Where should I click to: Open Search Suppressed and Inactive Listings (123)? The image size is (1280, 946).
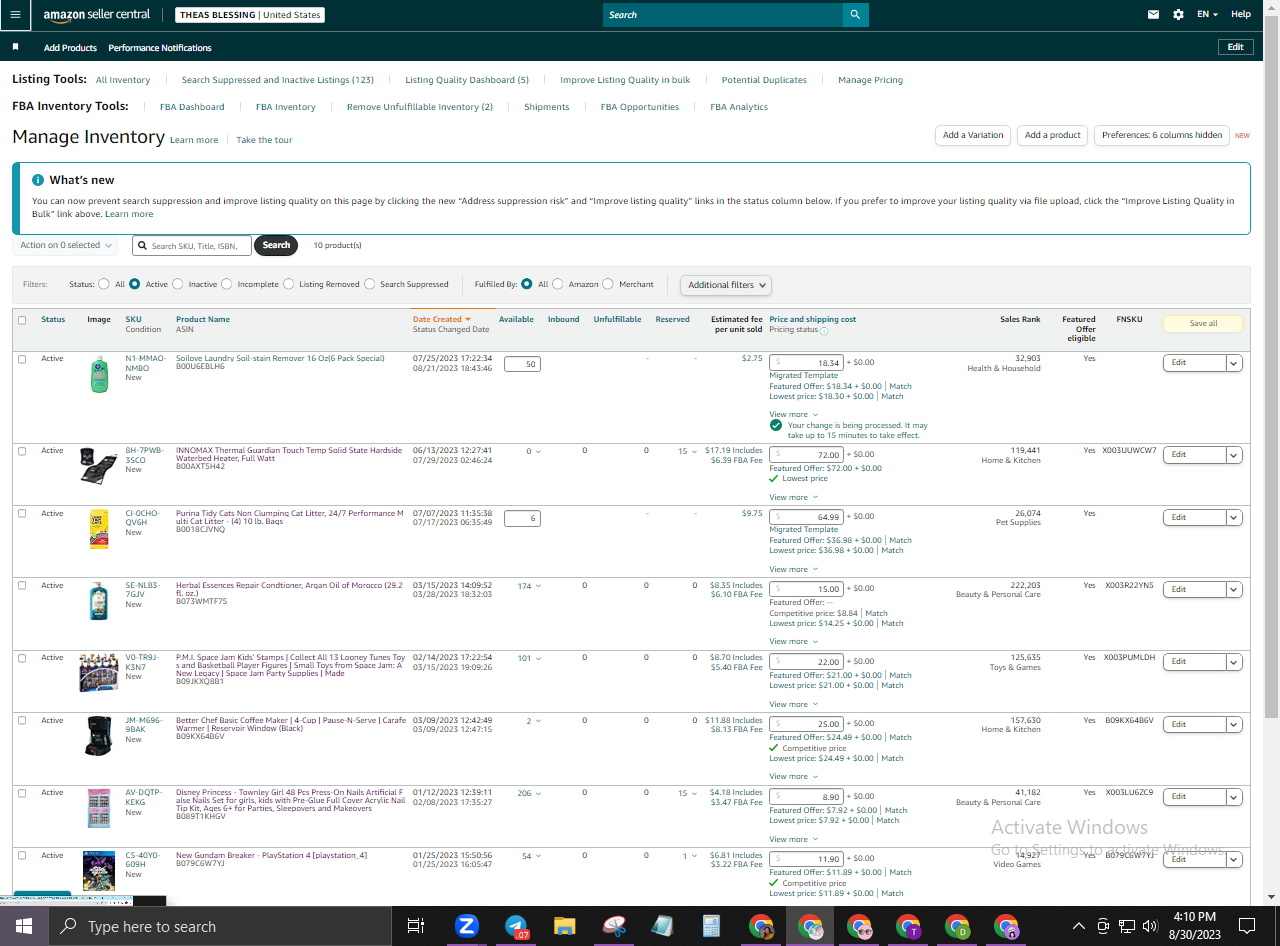[278, 80]
